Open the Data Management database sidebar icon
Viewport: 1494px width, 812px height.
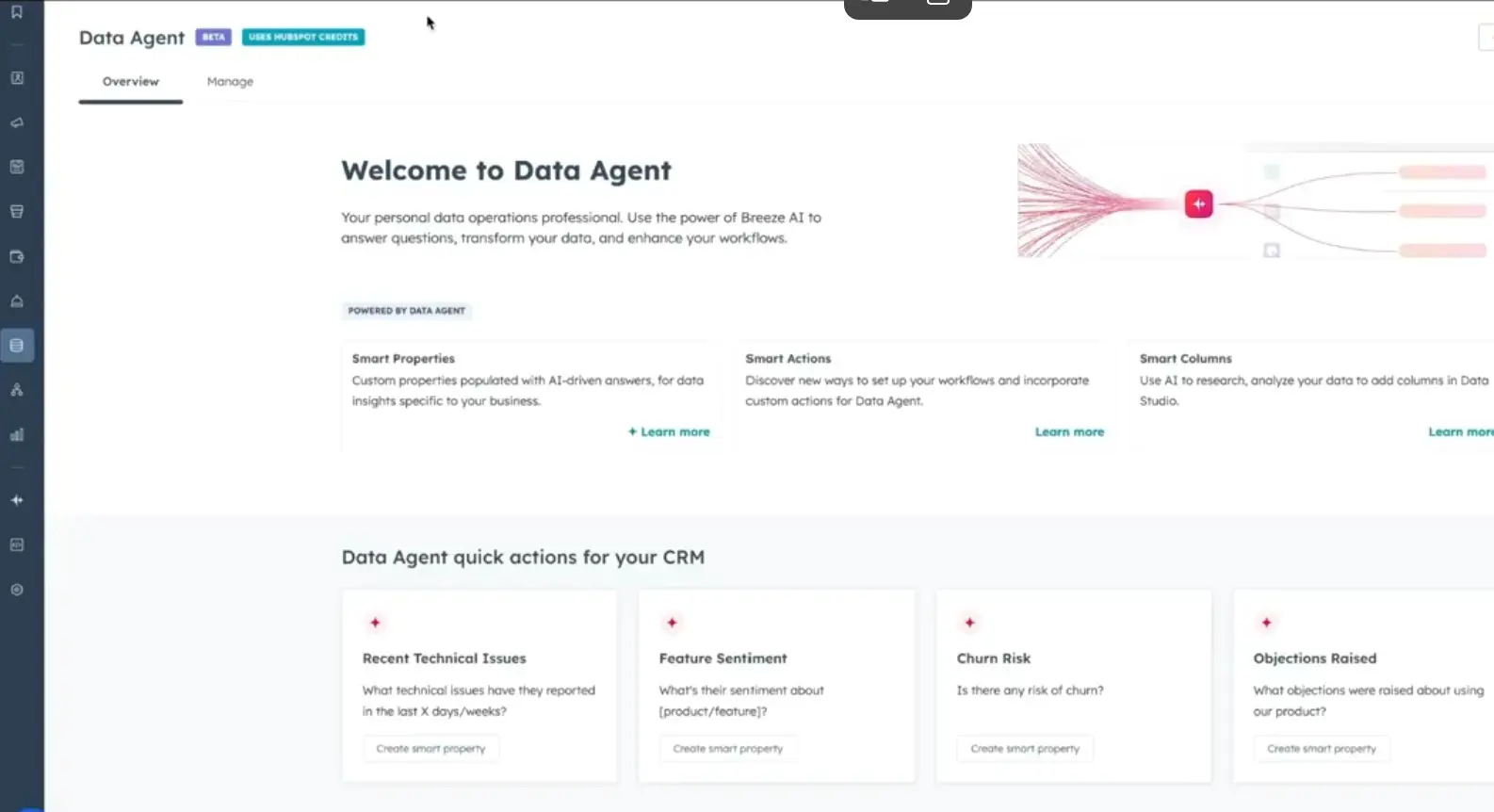[x=17, y=346]
